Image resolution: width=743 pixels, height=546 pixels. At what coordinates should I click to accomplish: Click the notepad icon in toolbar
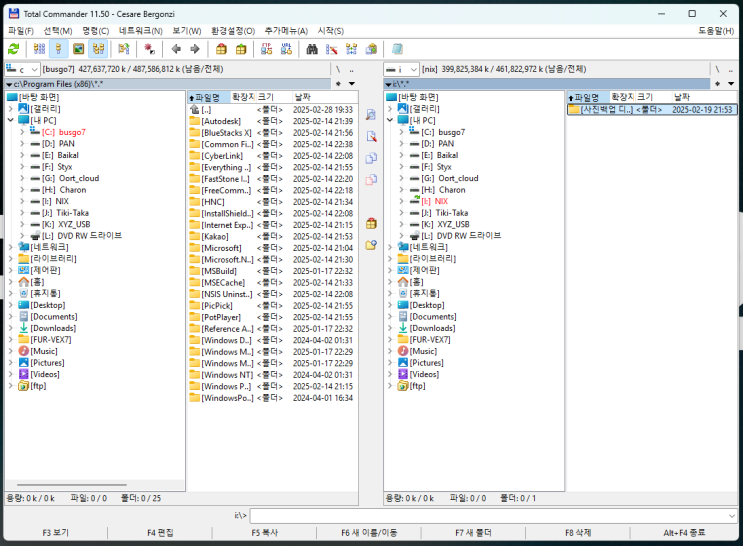(x=397, y=49)
